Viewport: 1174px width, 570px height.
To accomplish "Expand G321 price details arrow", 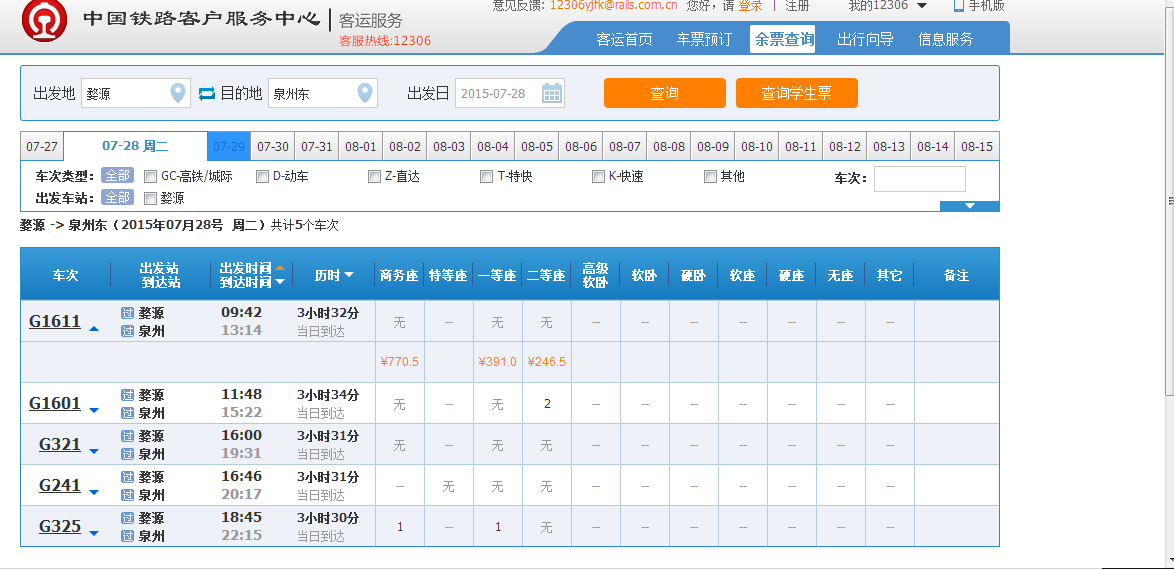I will point(94,452).
